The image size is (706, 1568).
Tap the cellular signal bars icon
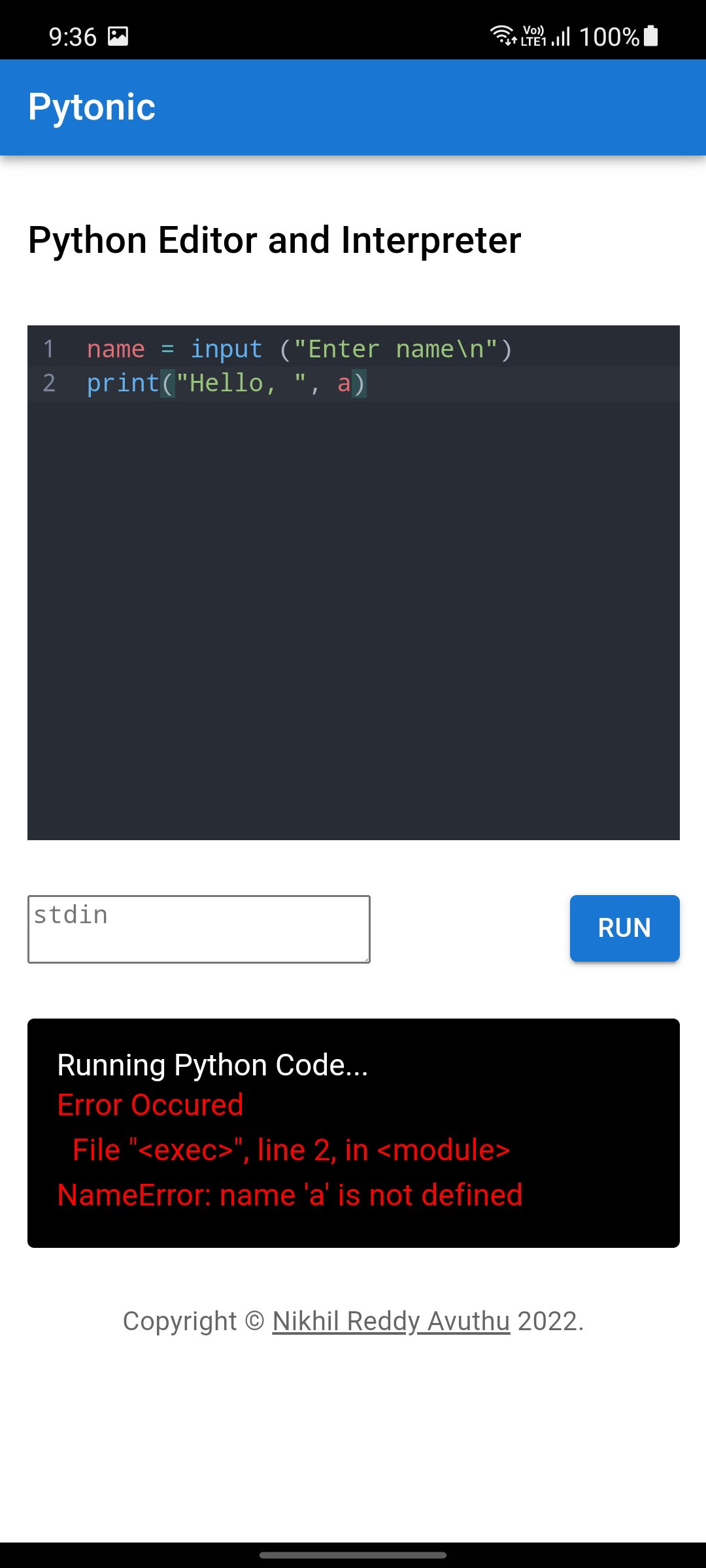pyautogui.click(x=561, y=36)
